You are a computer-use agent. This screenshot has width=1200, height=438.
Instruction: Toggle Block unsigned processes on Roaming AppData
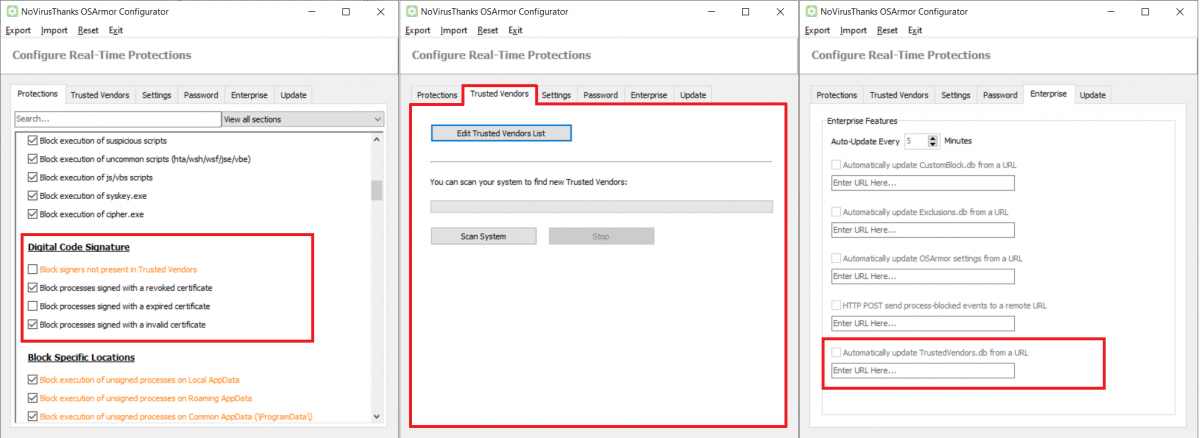tap(33, 398)
